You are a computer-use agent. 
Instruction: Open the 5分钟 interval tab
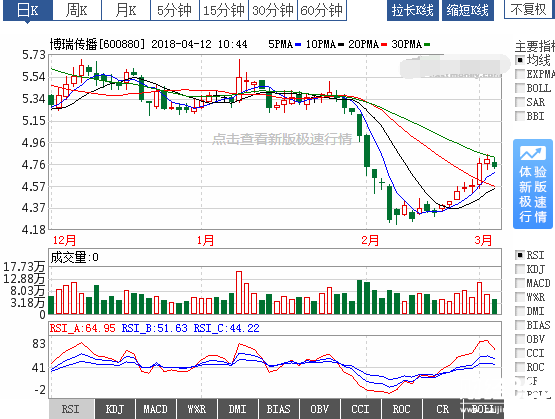click(x=175, y=10)
